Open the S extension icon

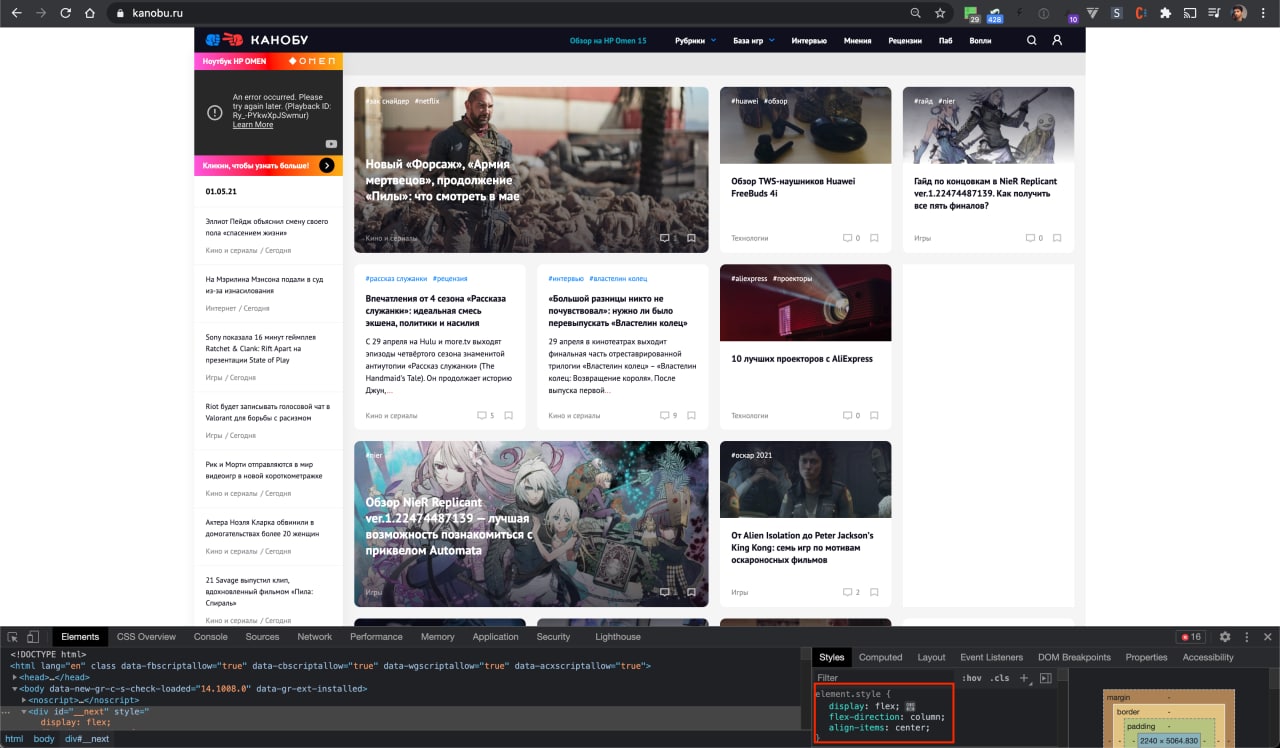pos(1116,14)
